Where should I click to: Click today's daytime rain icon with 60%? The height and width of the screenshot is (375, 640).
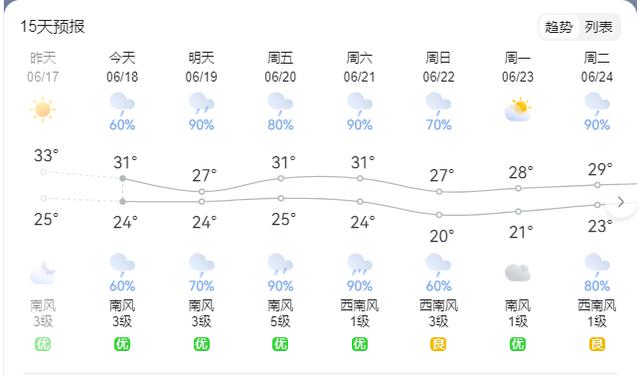(122, 104)
